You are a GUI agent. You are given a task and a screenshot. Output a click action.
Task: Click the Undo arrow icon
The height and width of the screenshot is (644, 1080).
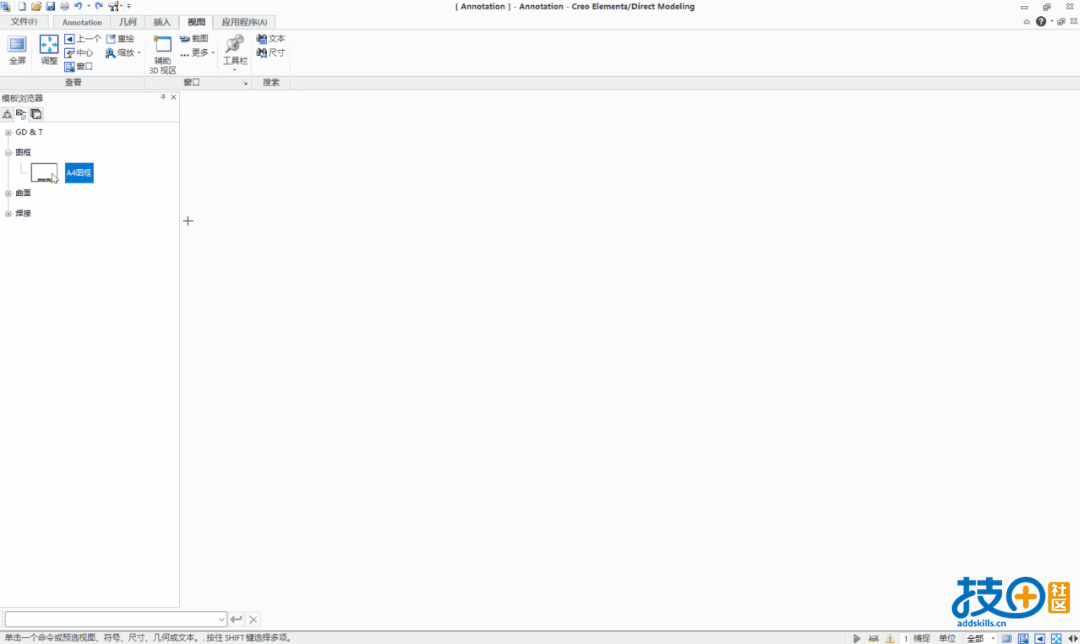coord(78,6)
